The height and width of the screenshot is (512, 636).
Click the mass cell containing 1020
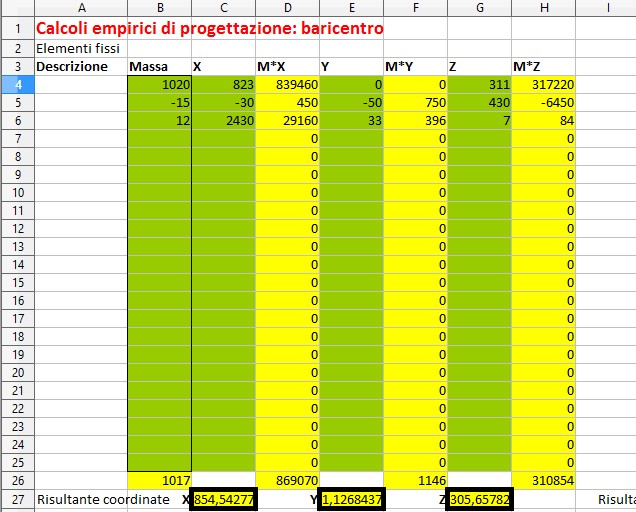tap(159, 85)
